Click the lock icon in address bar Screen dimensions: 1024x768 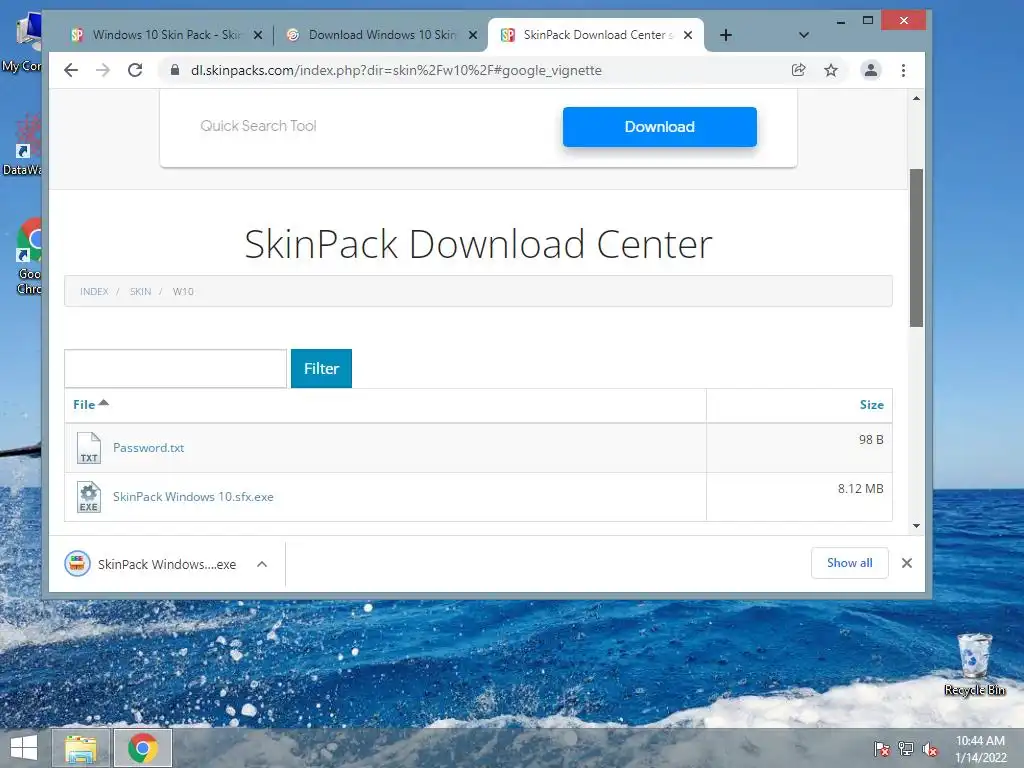coord(174,70)
